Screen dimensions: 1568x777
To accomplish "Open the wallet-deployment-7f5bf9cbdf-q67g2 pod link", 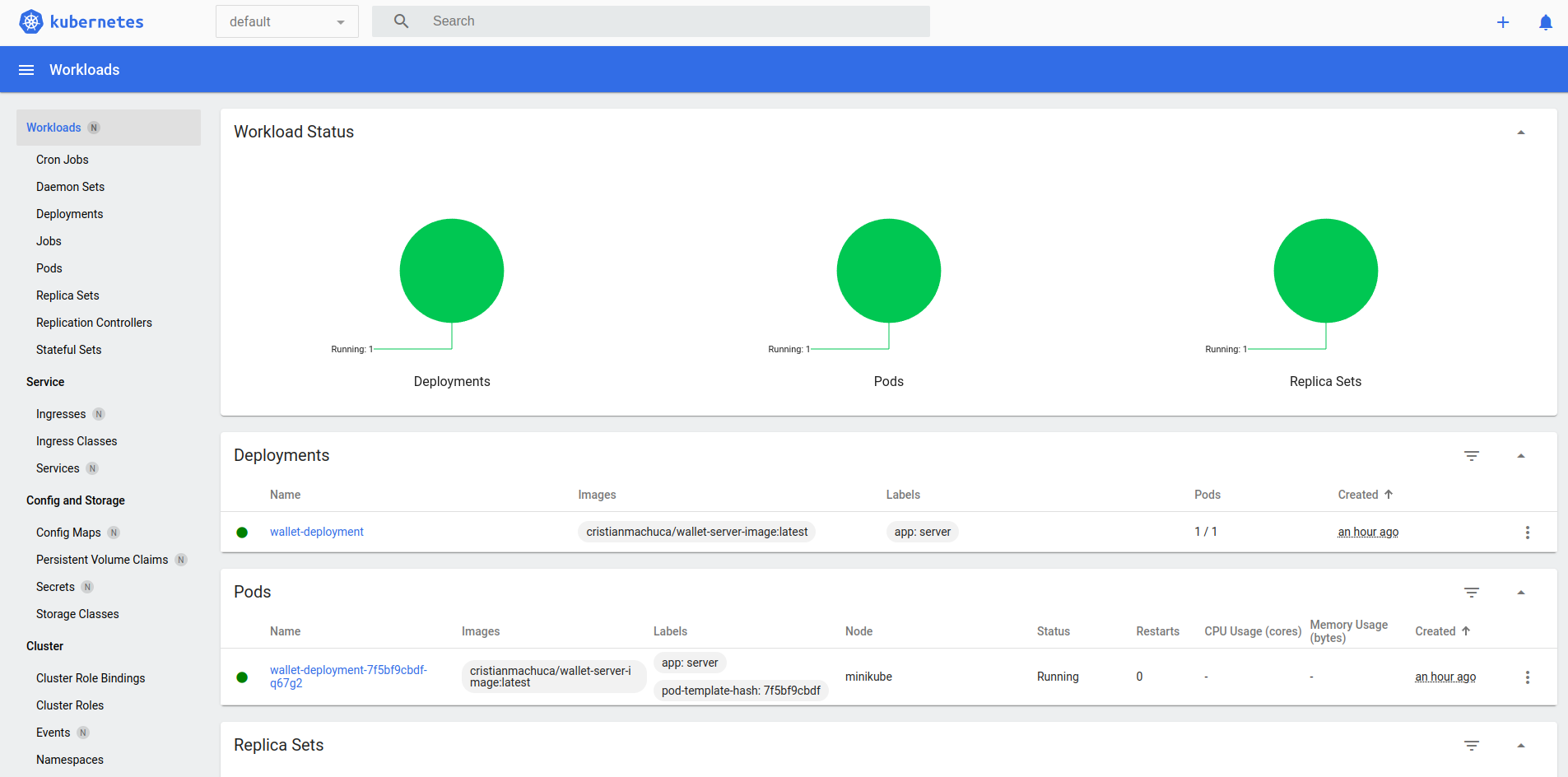I will [x=348, y=677].
